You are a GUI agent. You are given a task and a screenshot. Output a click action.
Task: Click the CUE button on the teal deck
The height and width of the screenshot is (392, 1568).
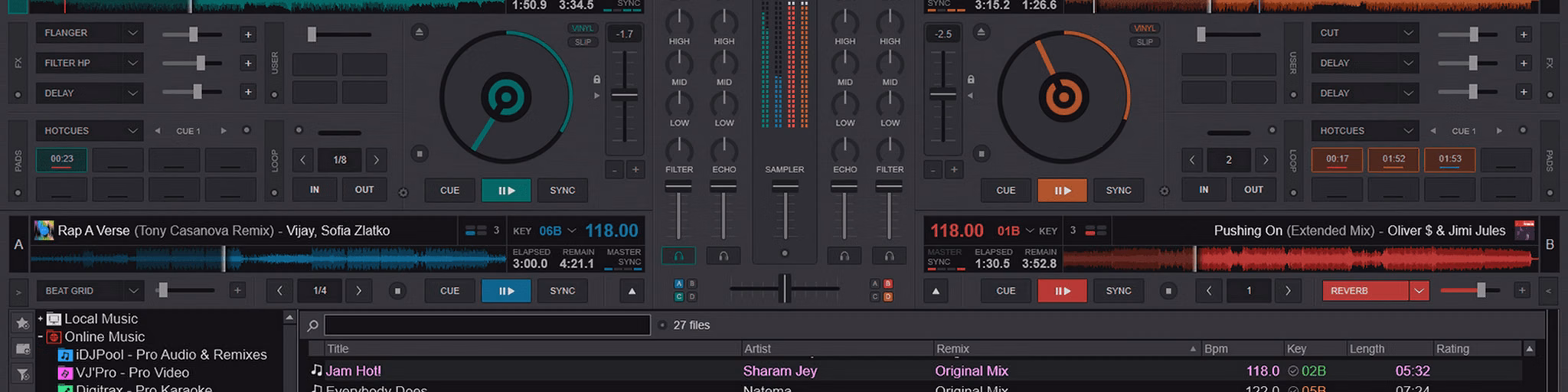pos(449,191)
